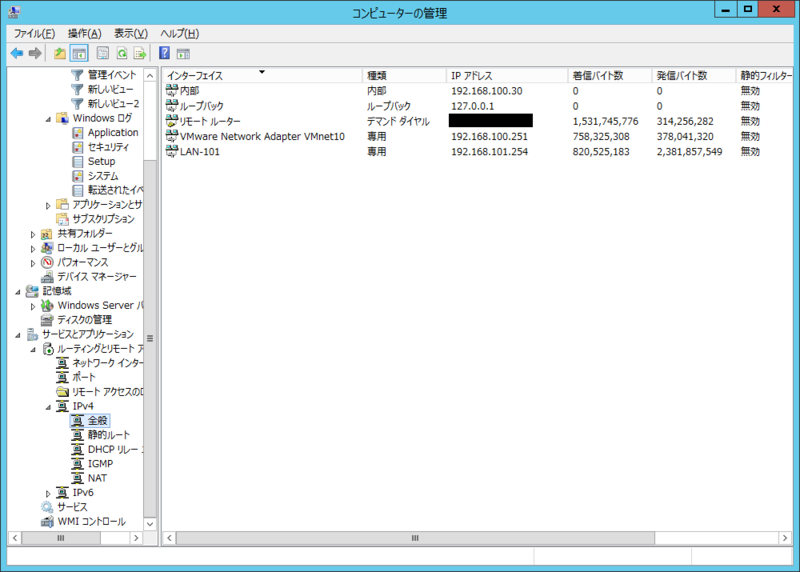Click the デマンド ダイヤル type cell
The image size is (800, 572).
pyautogui.click(x=398, y=121)
